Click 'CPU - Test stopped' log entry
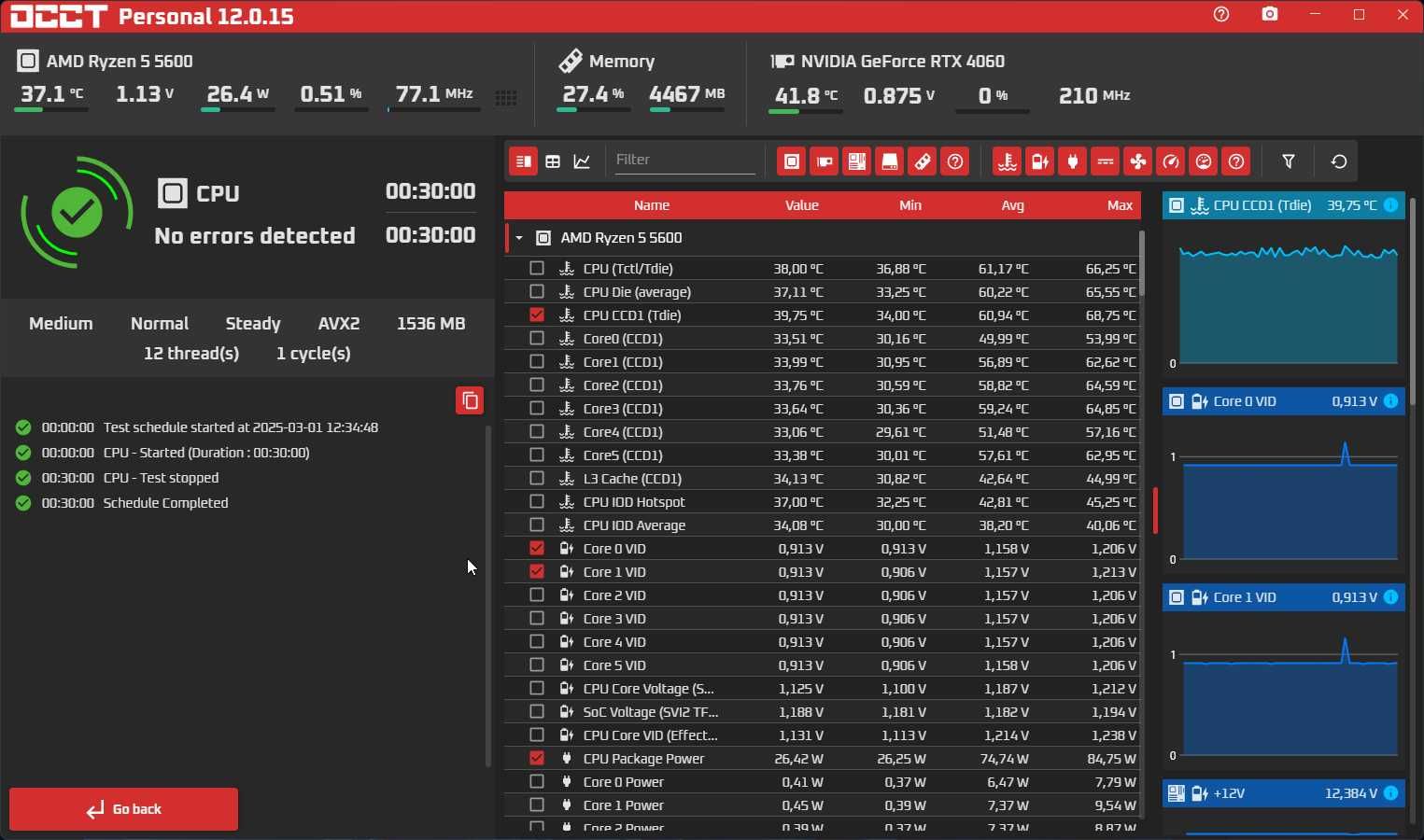 tap(161, 478)
